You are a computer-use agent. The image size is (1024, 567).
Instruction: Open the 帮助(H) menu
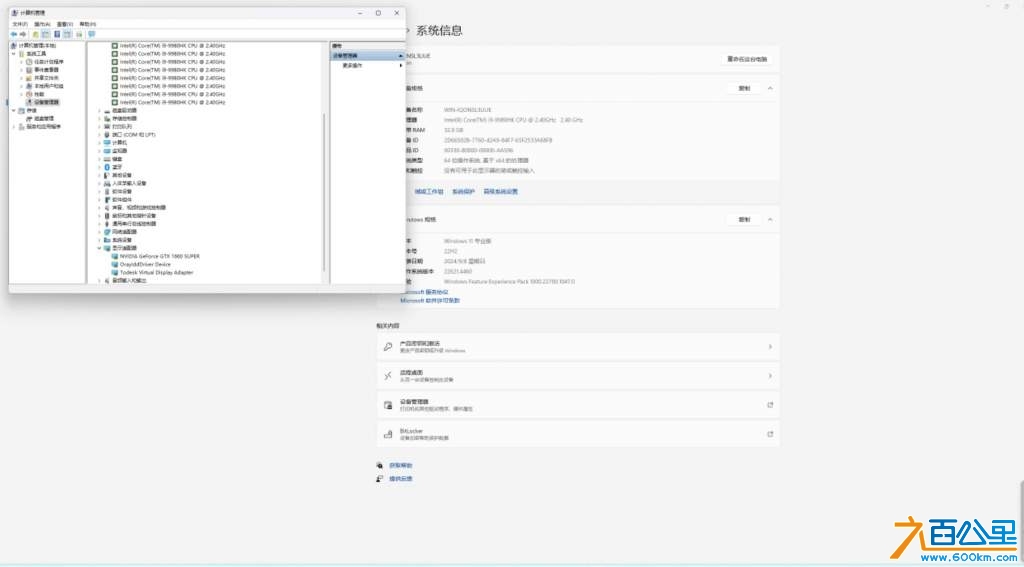[x=88, y=24]
